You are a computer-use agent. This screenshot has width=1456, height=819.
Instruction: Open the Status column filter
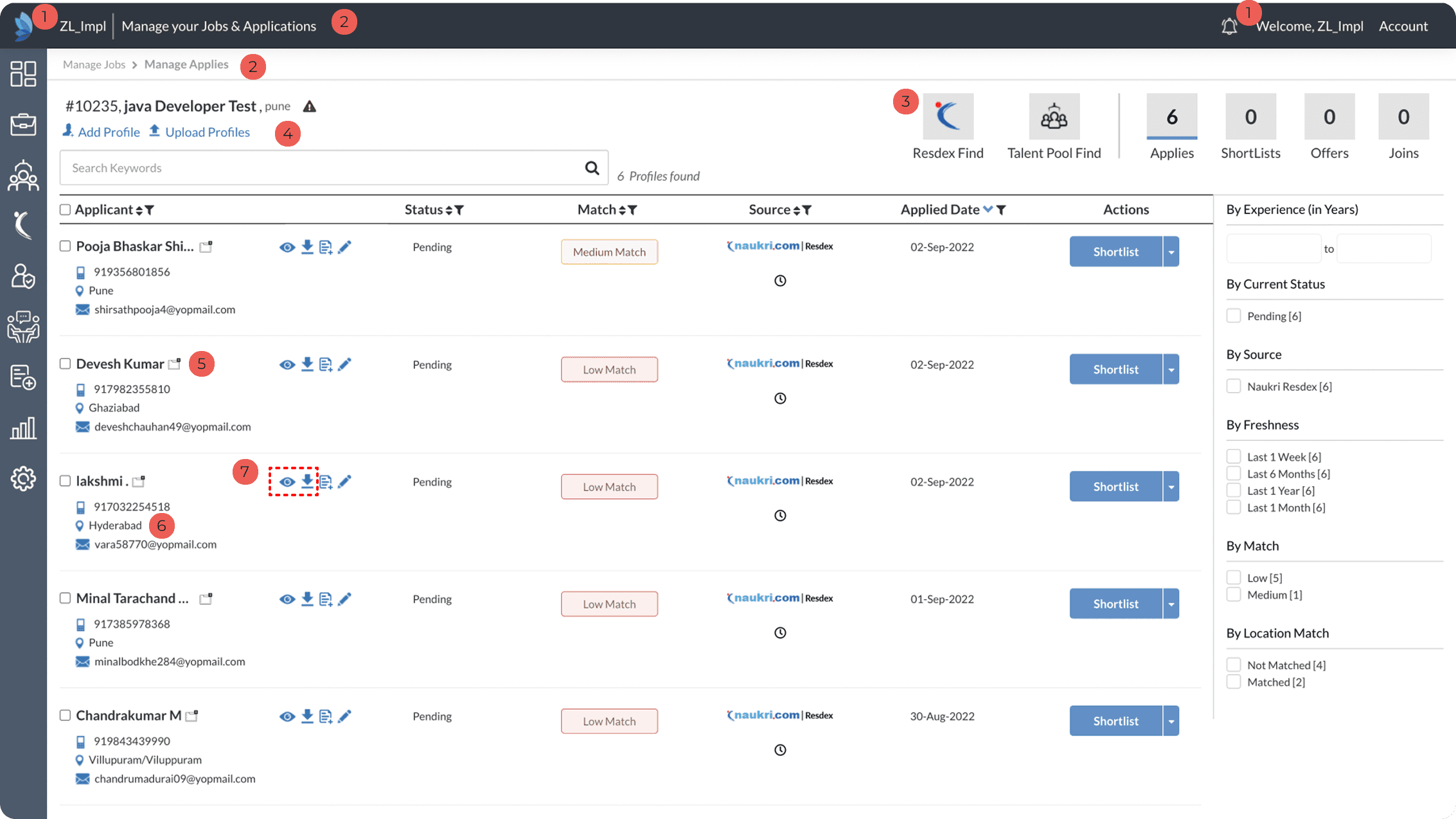[x=459, y=210]
